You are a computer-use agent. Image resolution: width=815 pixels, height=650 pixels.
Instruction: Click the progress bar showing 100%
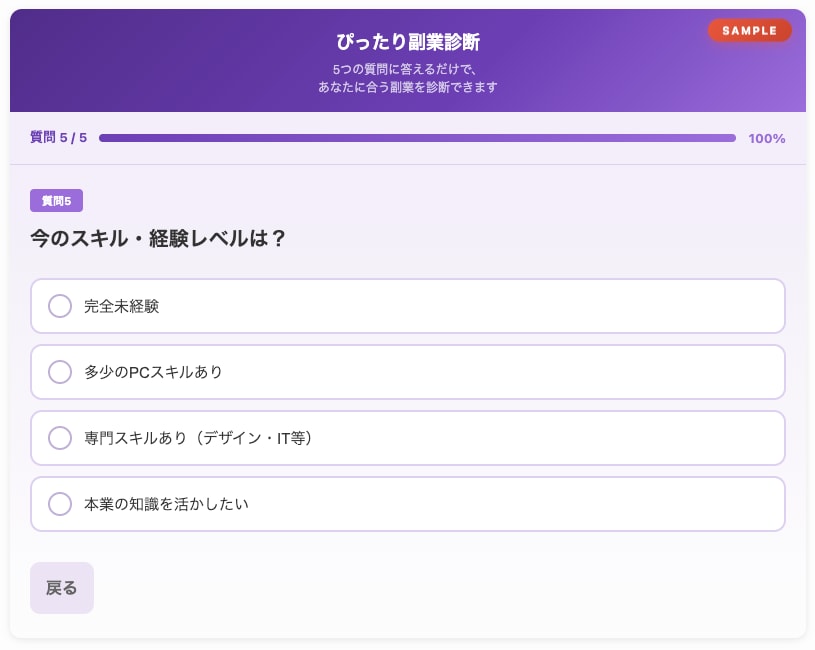pyautogui.click(x=417, y=138)
